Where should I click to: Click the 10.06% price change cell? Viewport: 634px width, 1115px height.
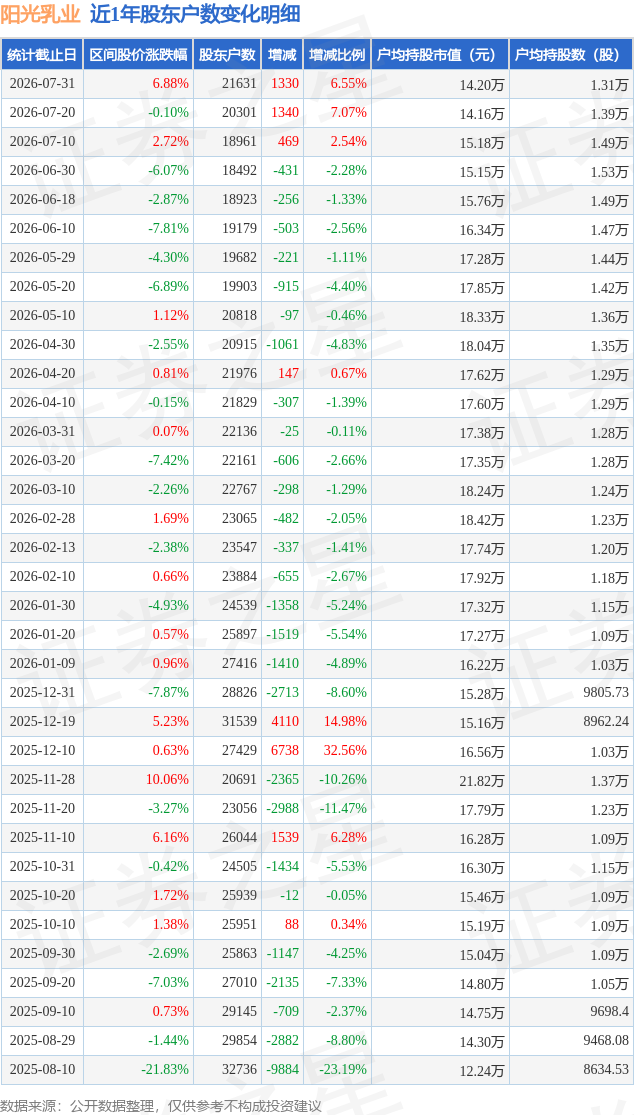[x=138, y=780]
